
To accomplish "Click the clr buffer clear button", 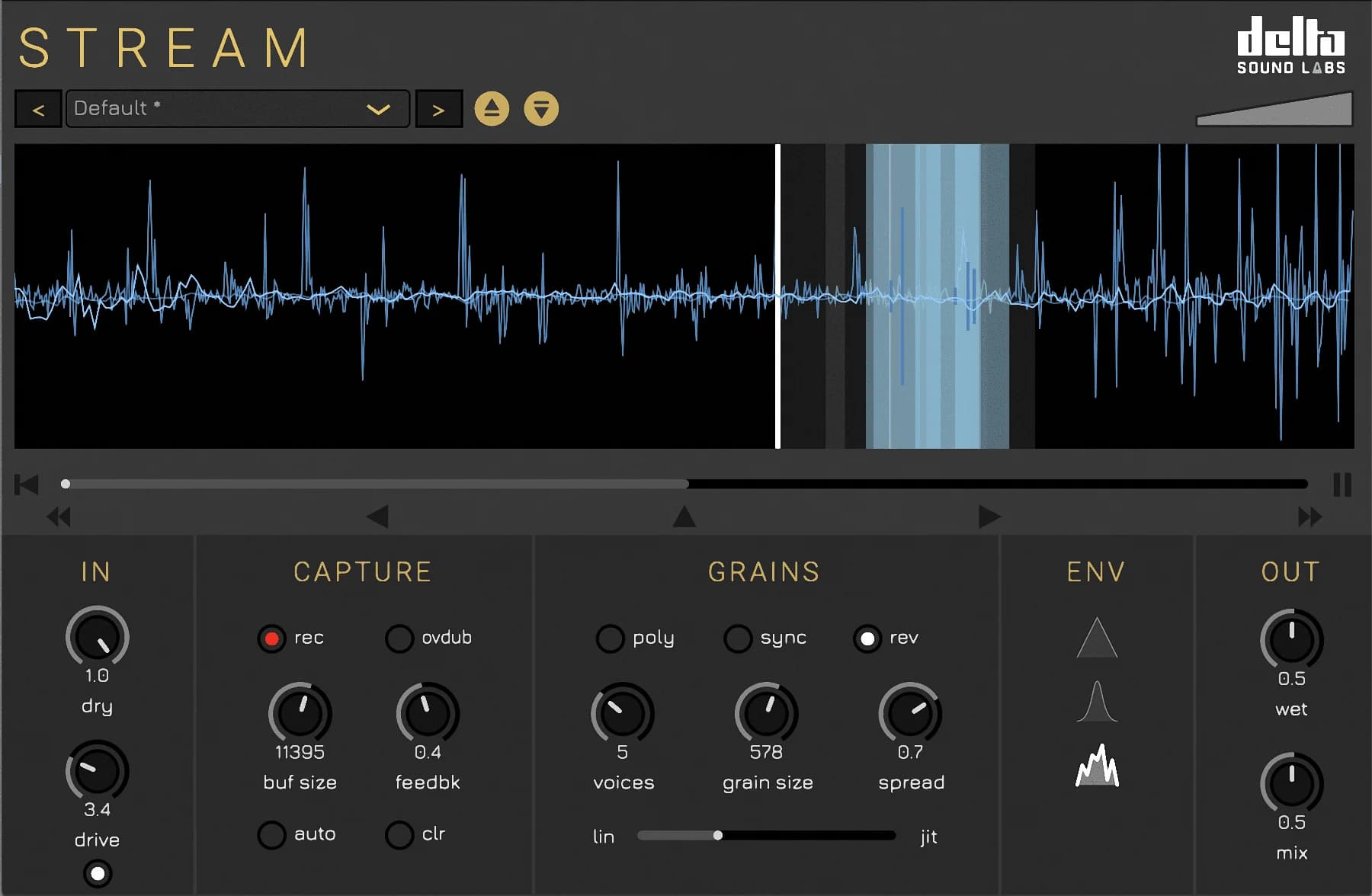I will (399, 834).
